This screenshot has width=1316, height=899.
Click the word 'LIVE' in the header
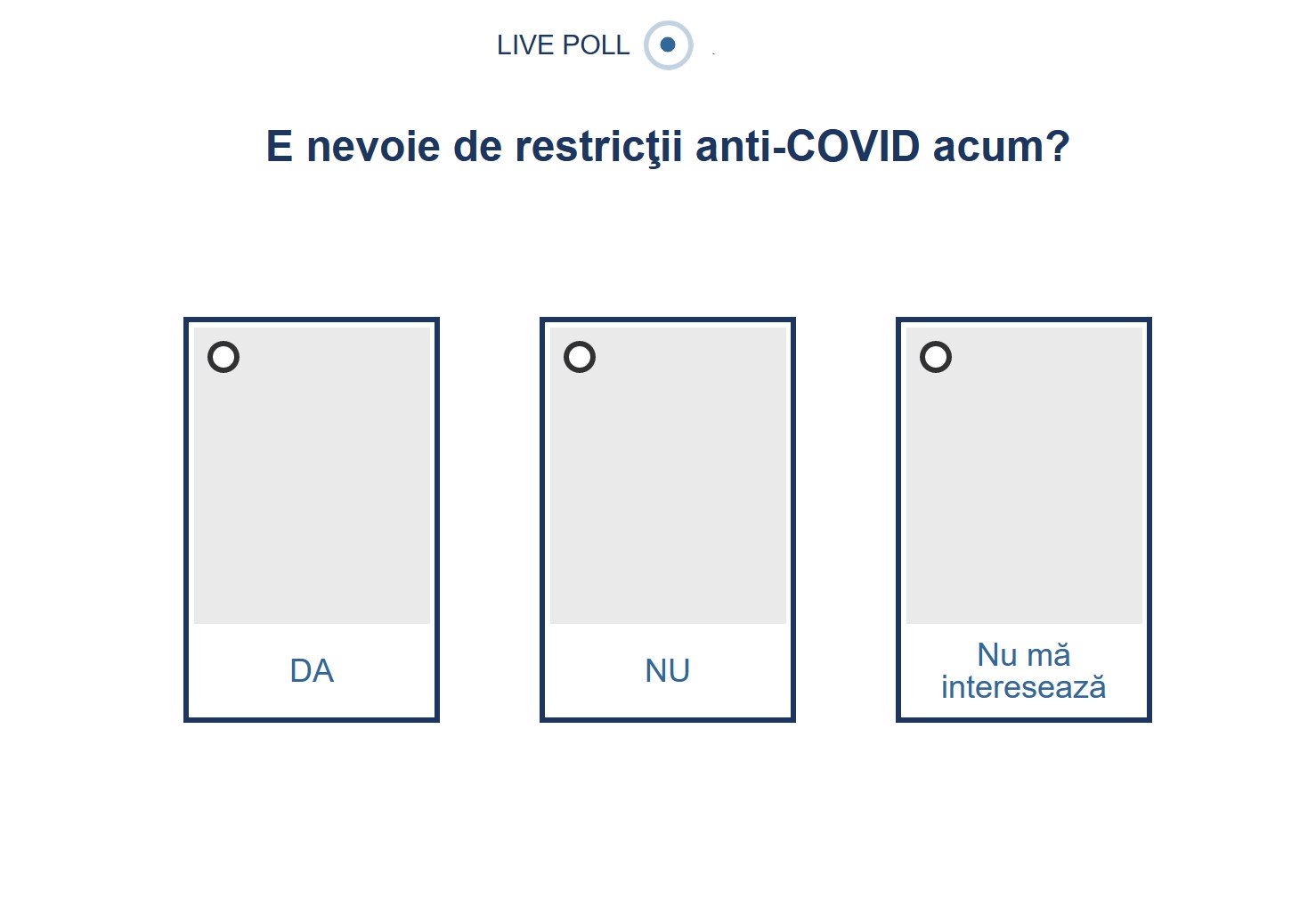pyautogui.click(x=523, y=45)
